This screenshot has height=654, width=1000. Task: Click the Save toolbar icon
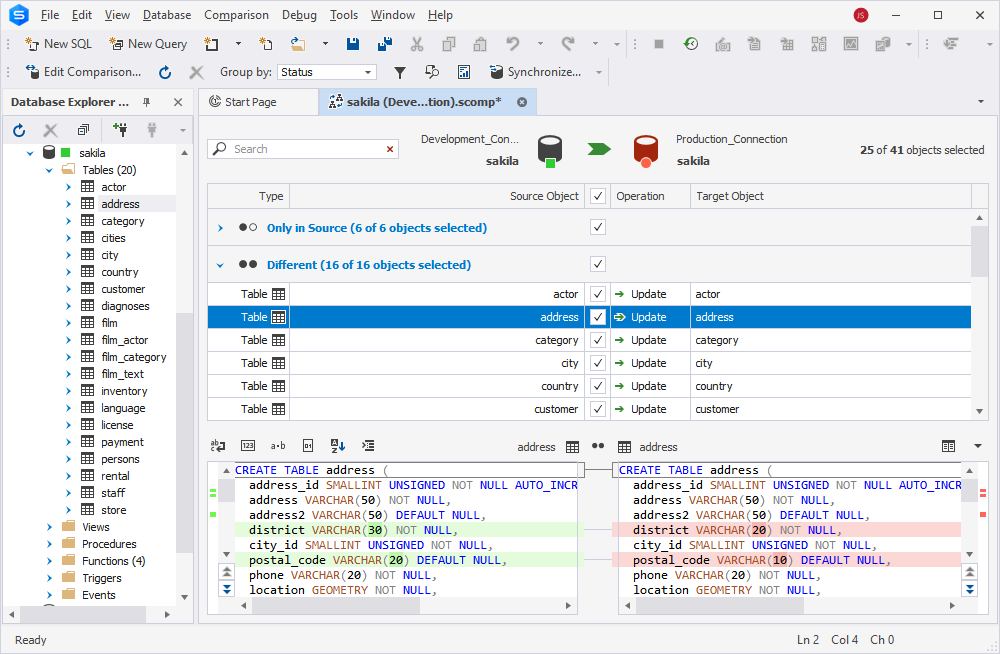(x=354, y=44)
